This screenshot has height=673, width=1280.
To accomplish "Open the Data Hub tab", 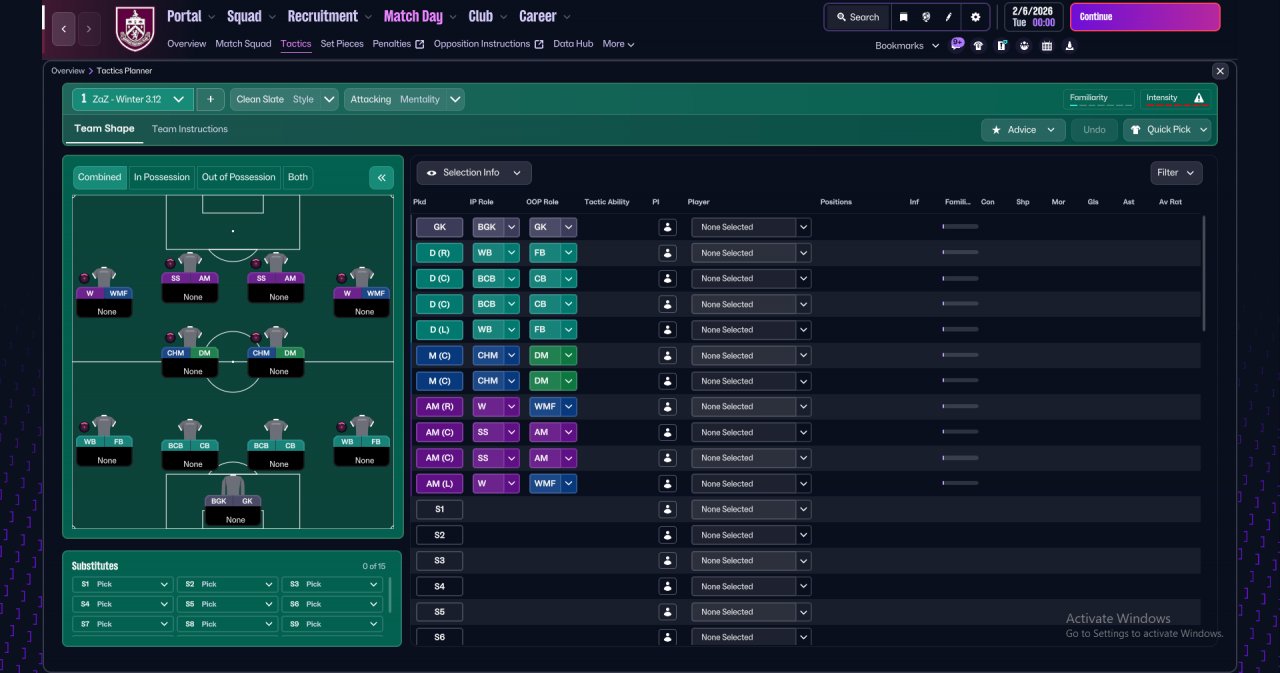I will pyautogui.click(x=573, y=44).
